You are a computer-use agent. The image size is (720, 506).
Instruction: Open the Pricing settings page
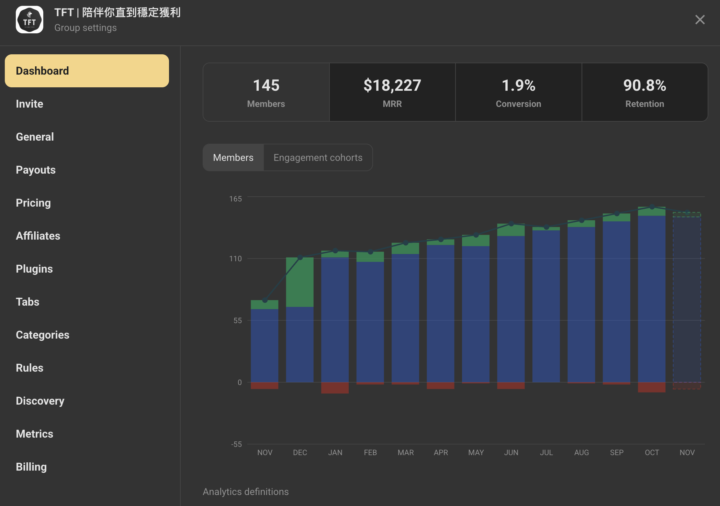[x=33, y=203]
